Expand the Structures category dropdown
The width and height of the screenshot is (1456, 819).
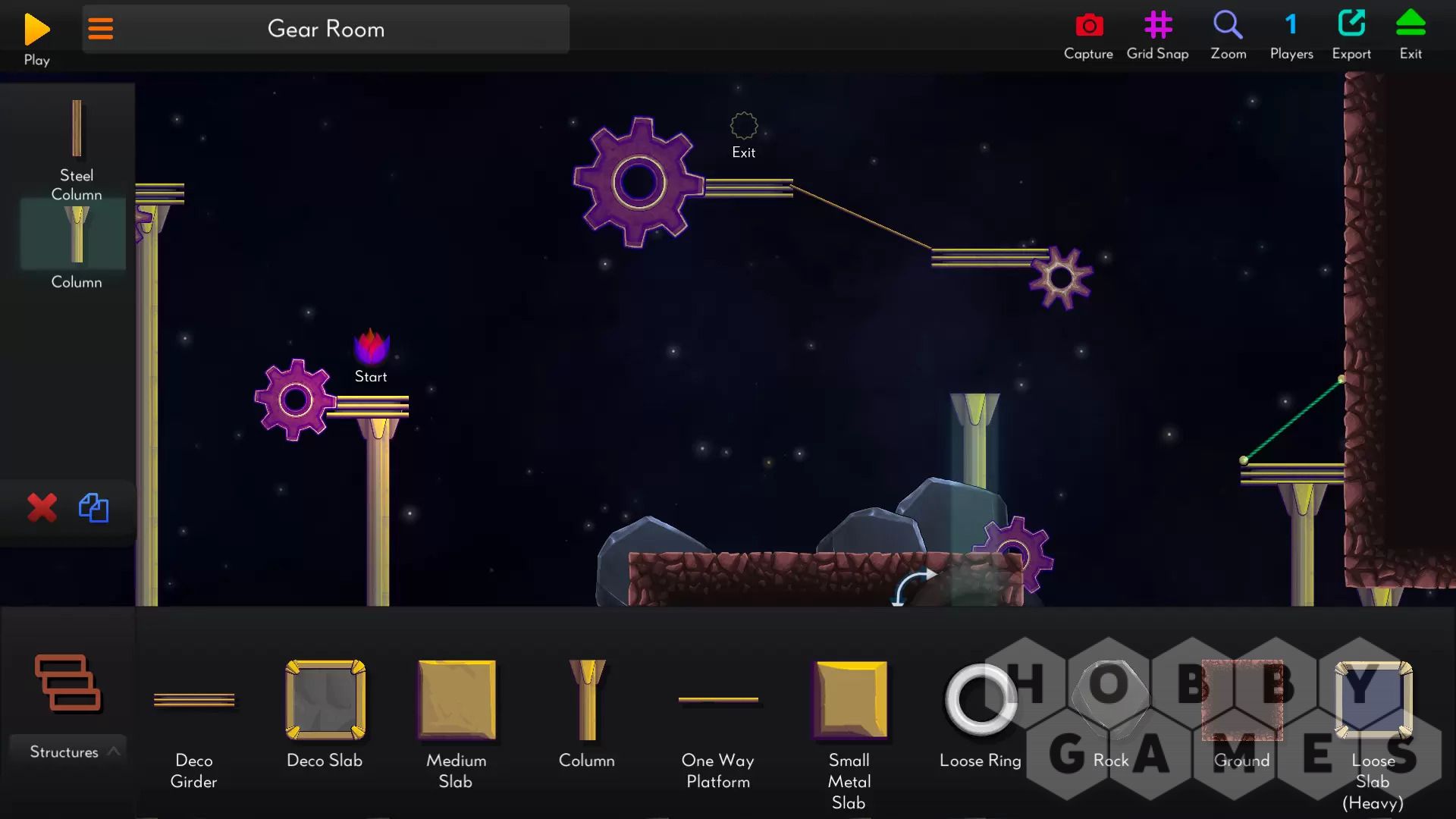[67, 752]
